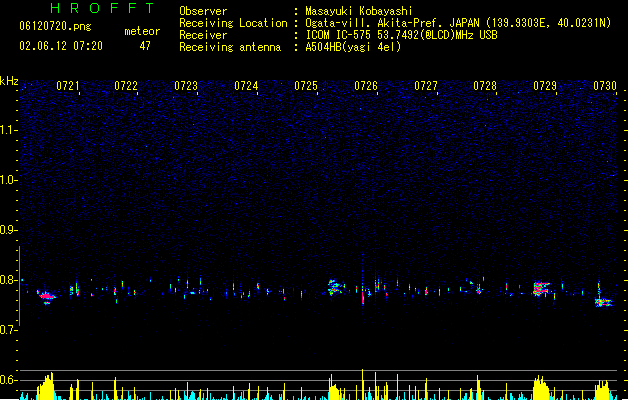Click the 1.1 kHz axis label
Image resolution: width=629 pixels, height=400 pixels.
(8, 130)
